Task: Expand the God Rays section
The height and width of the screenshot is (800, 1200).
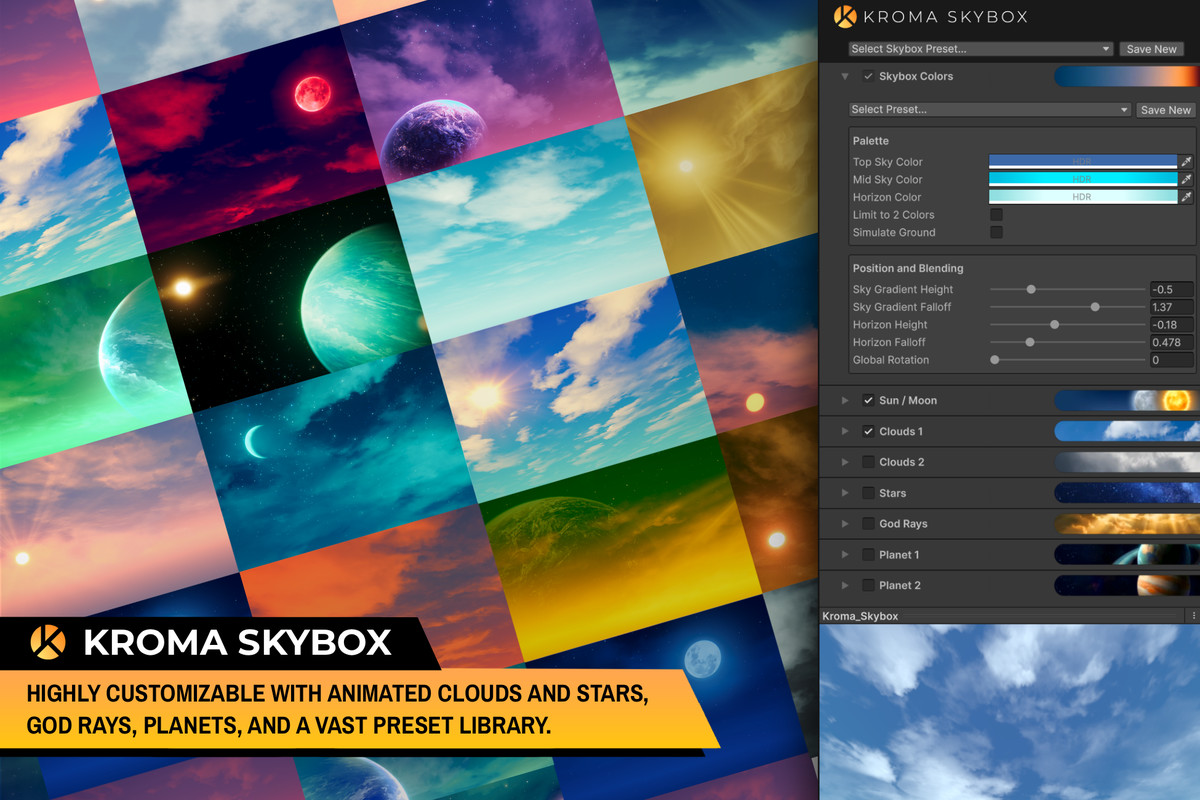Action: pos(845,524)
